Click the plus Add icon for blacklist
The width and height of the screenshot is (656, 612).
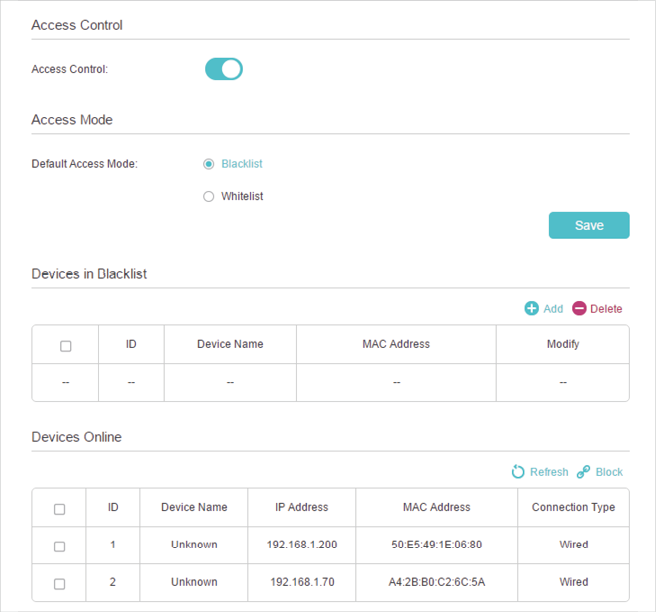click(531, 309)
